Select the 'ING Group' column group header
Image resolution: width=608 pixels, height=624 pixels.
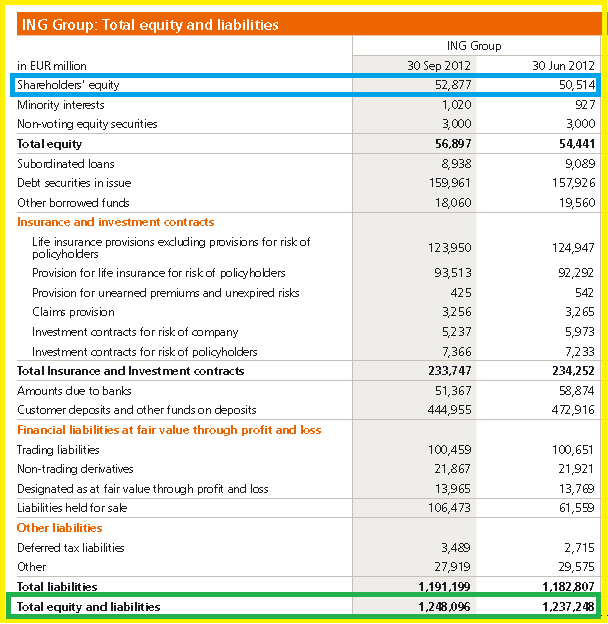[x=474, y=46]
